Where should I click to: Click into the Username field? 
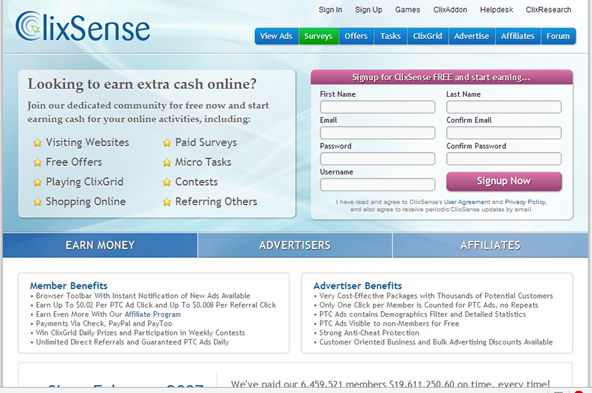click(x=378, y=185)
